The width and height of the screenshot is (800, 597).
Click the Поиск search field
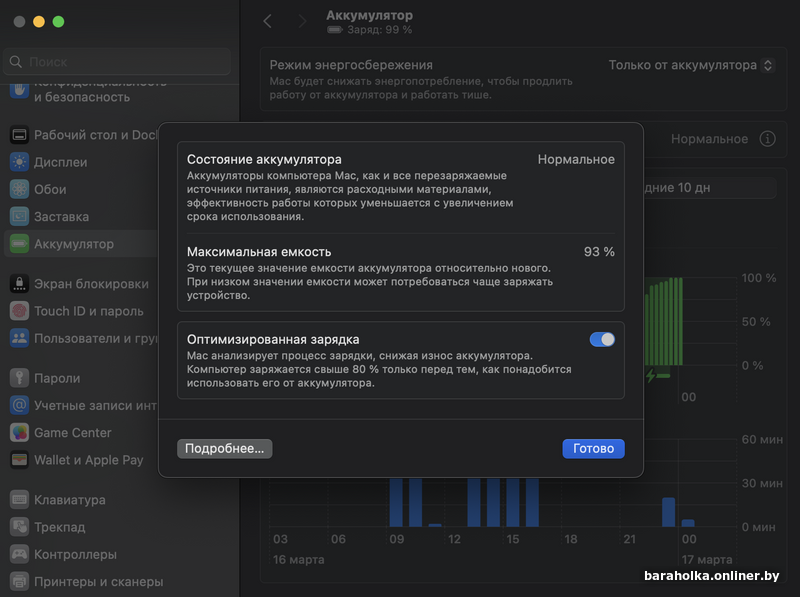click(117, 62)
